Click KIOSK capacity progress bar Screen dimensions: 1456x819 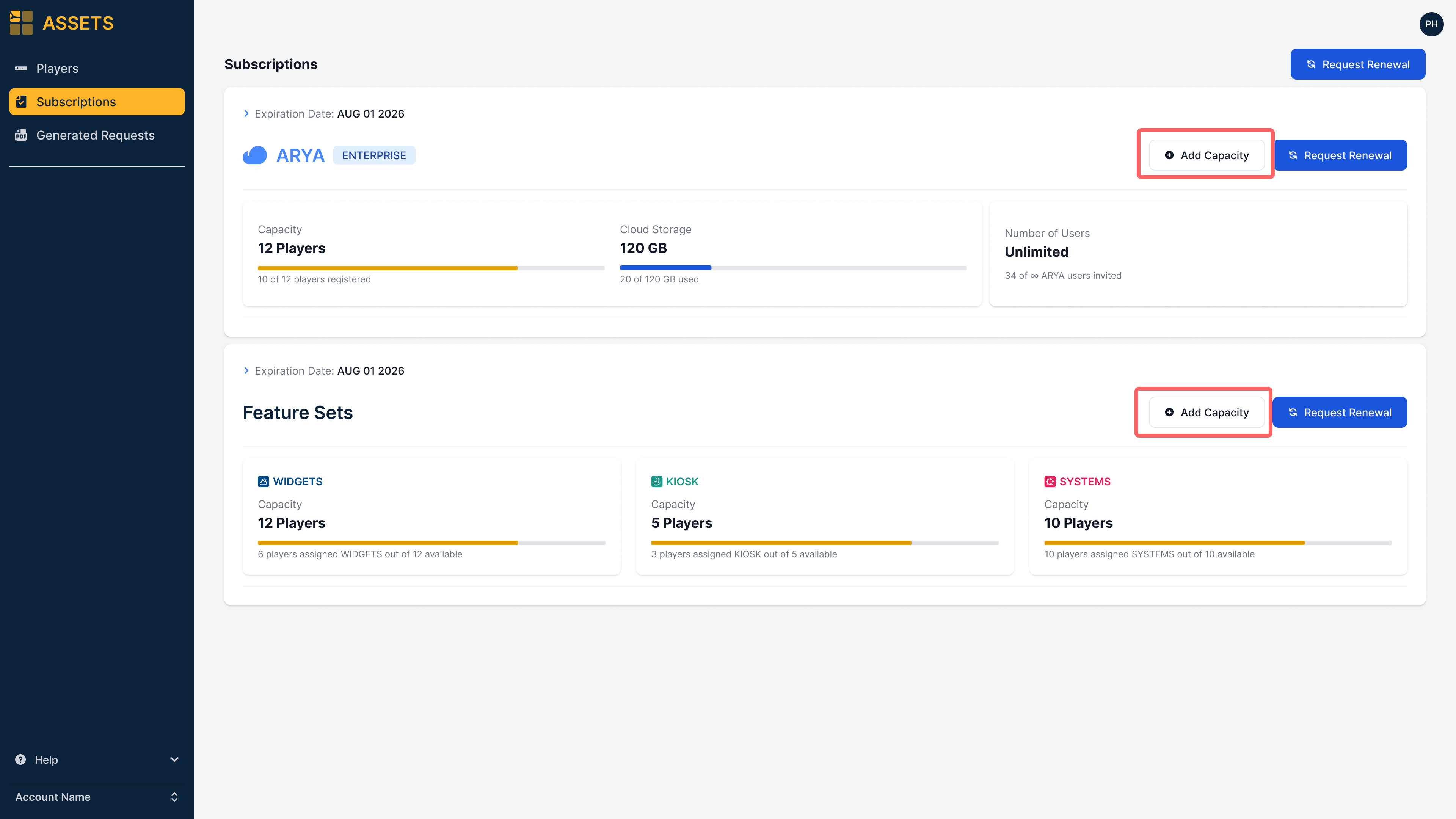(825, 543)
